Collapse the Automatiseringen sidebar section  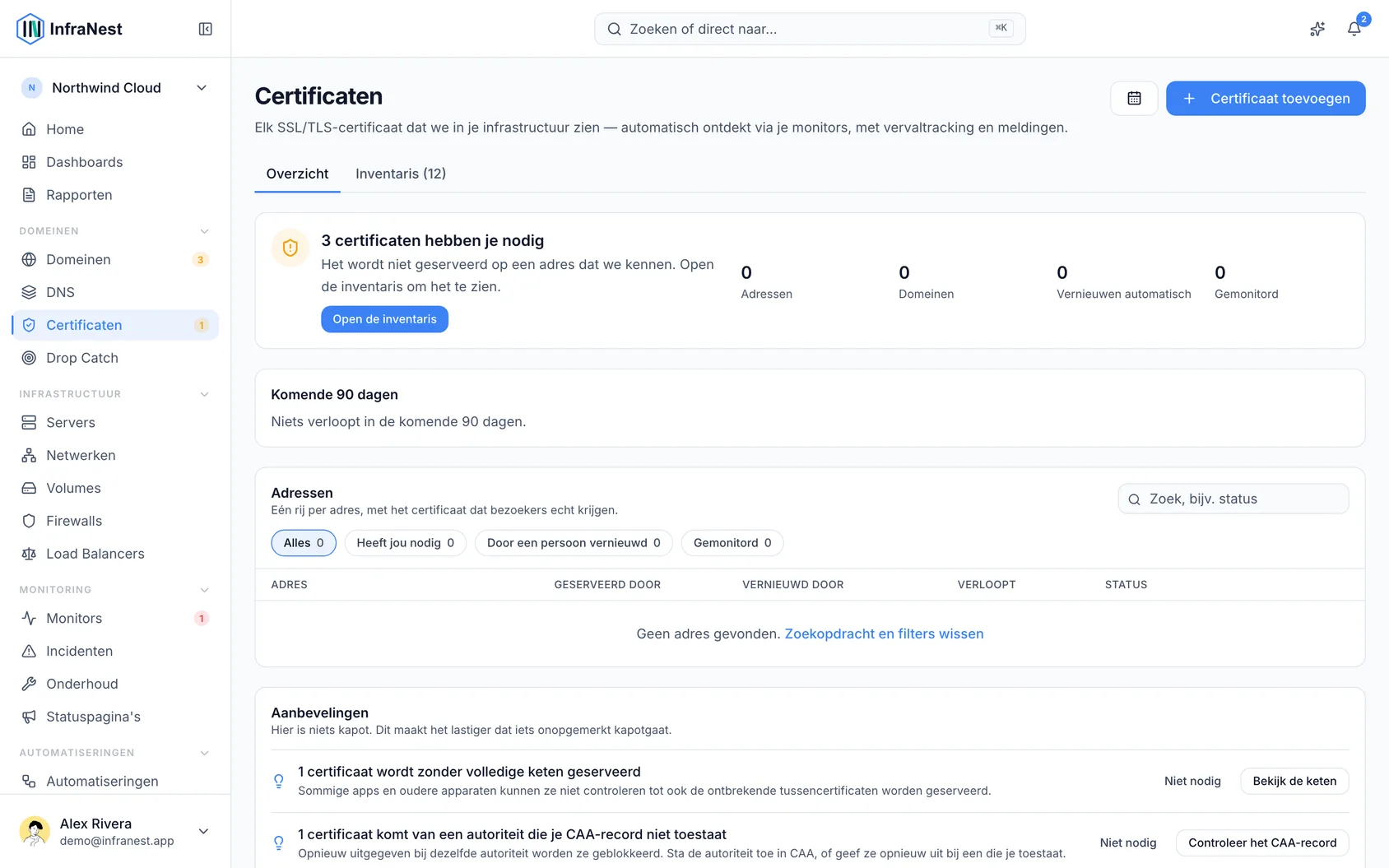pos(205,753)
